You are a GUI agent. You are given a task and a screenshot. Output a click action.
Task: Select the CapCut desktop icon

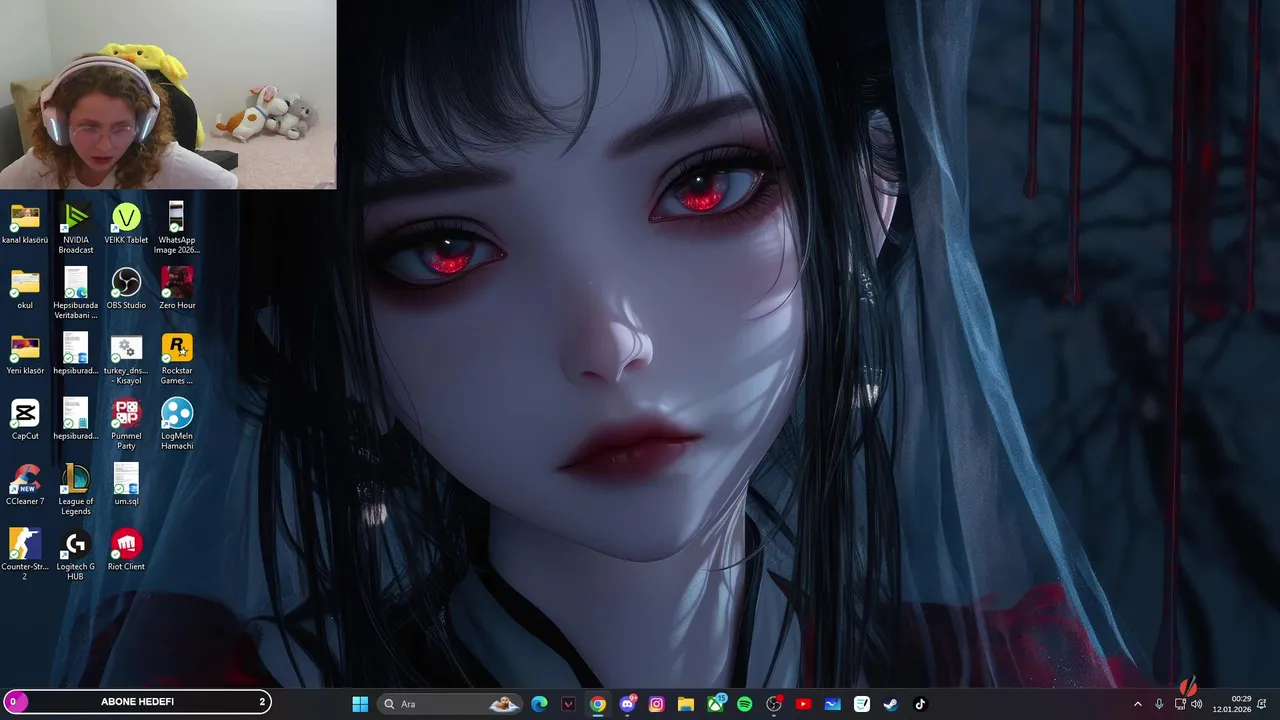[25, 420]
